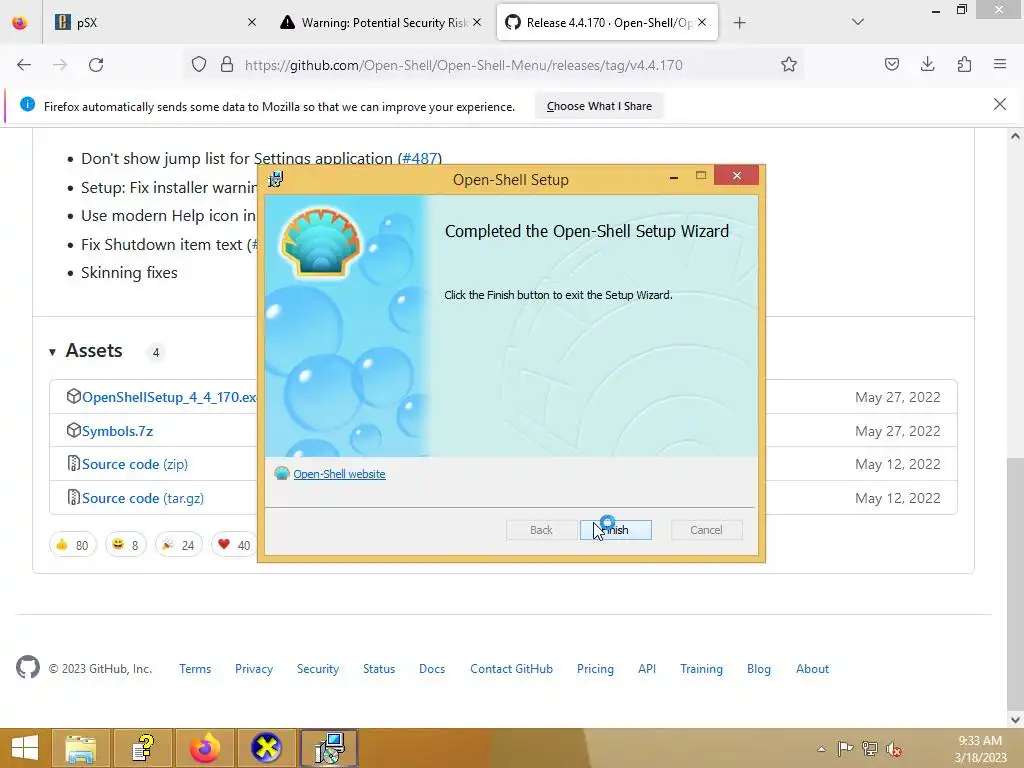This screenshot has width=1024, height=768.
Task: Close the Release 4.4.170 tab
Action: pos(702,22)
